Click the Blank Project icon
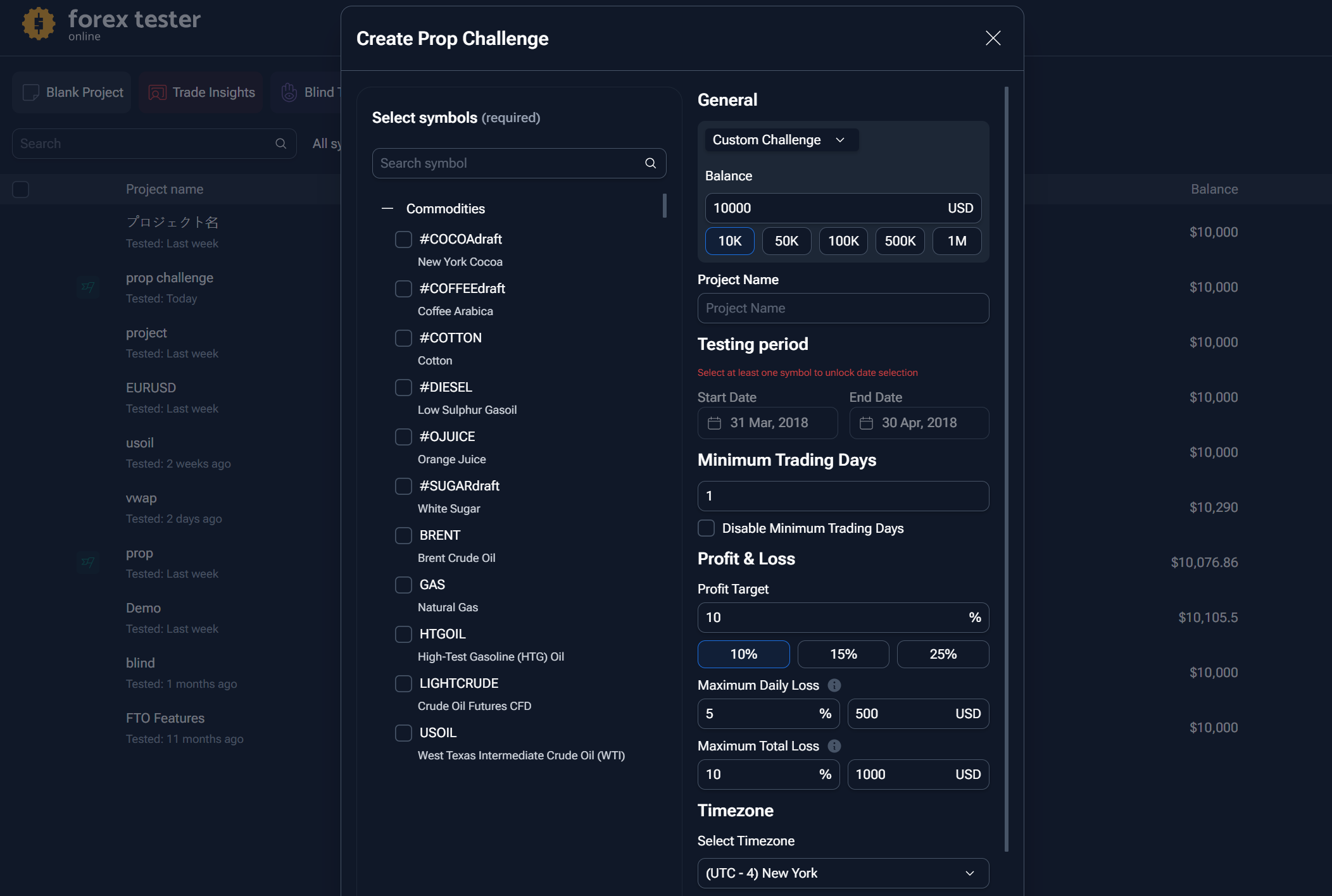 [x=30, y=92]
